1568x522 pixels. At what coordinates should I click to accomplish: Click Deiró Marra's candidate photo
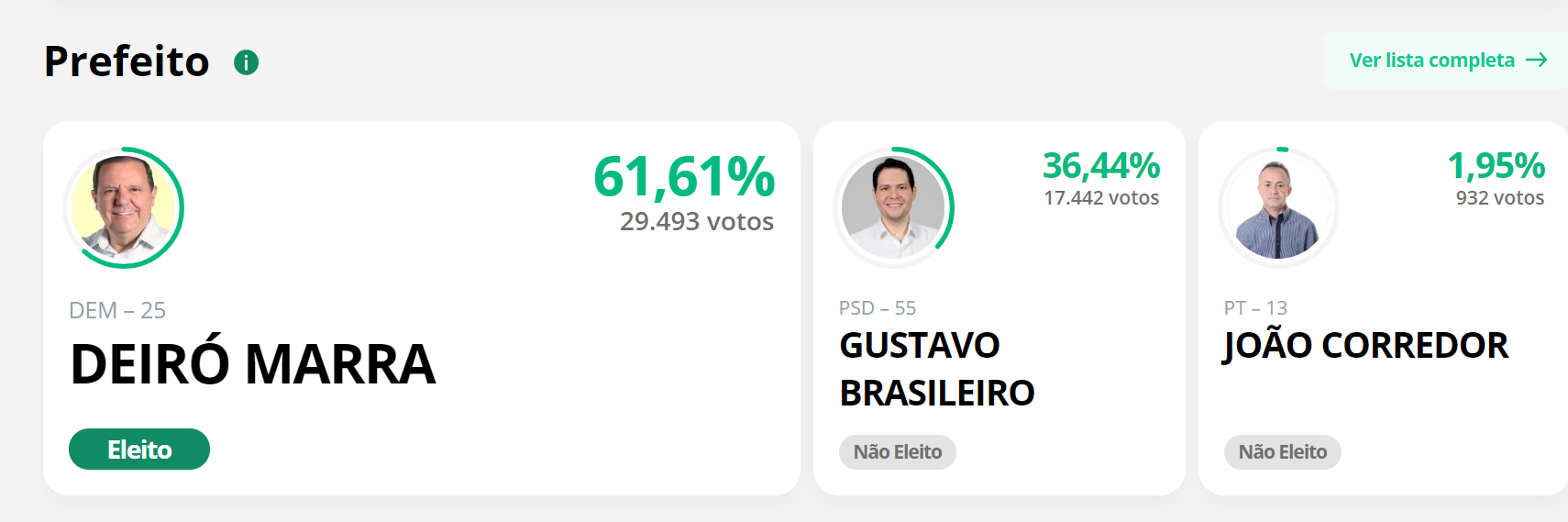coord(124,207)
